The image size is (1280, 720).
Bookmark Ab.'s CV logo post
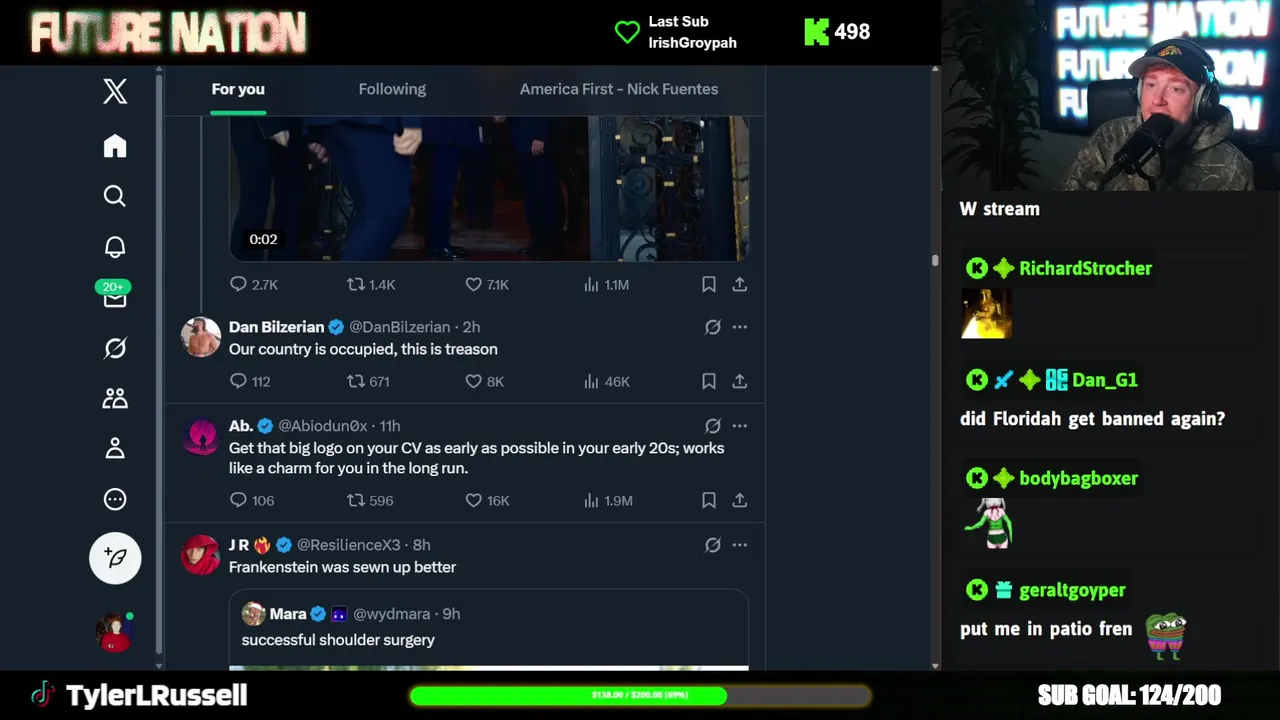[x=709, y=500]
